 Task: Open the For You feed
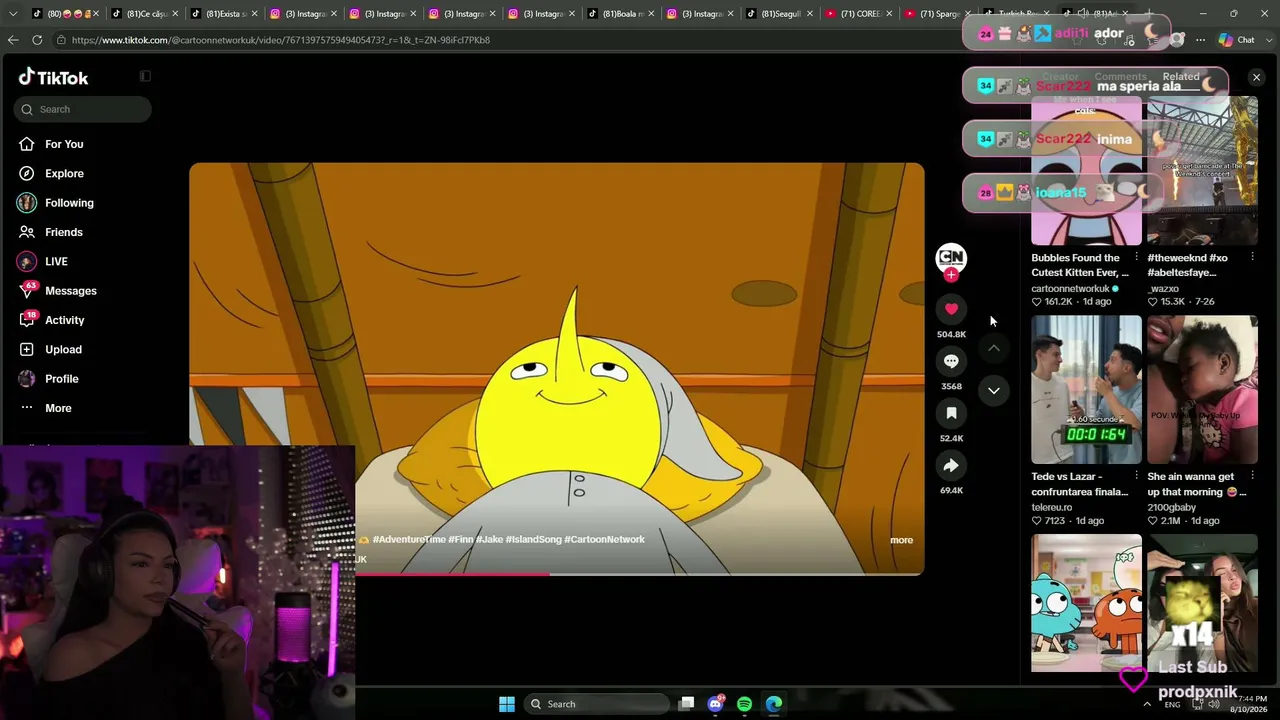click(x=64, y=144)
